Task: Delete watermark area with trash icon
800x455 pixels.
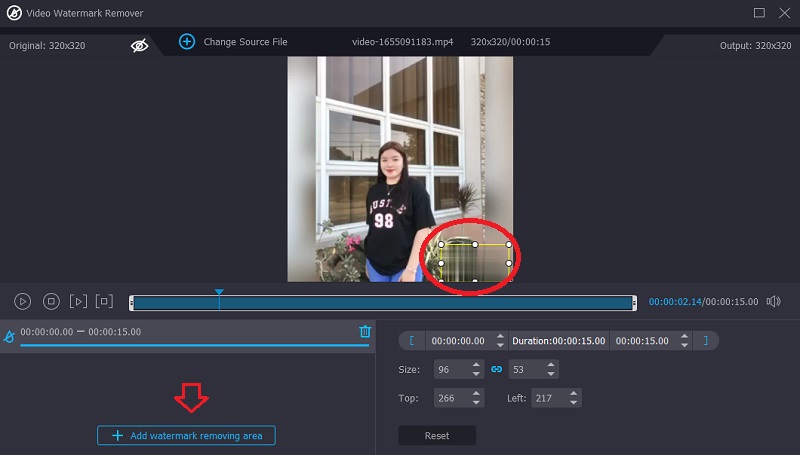Action: point(365,332)
